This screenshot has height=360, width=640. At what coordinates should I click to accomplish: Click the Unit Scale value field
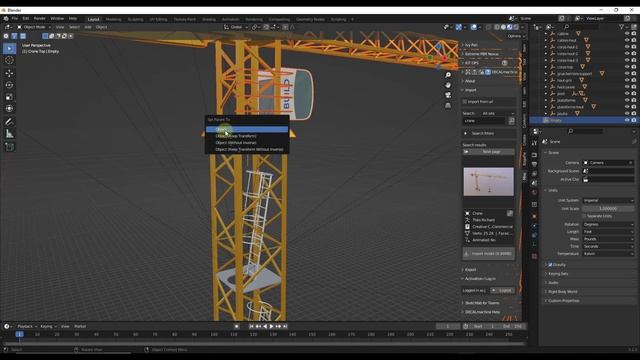608,209
